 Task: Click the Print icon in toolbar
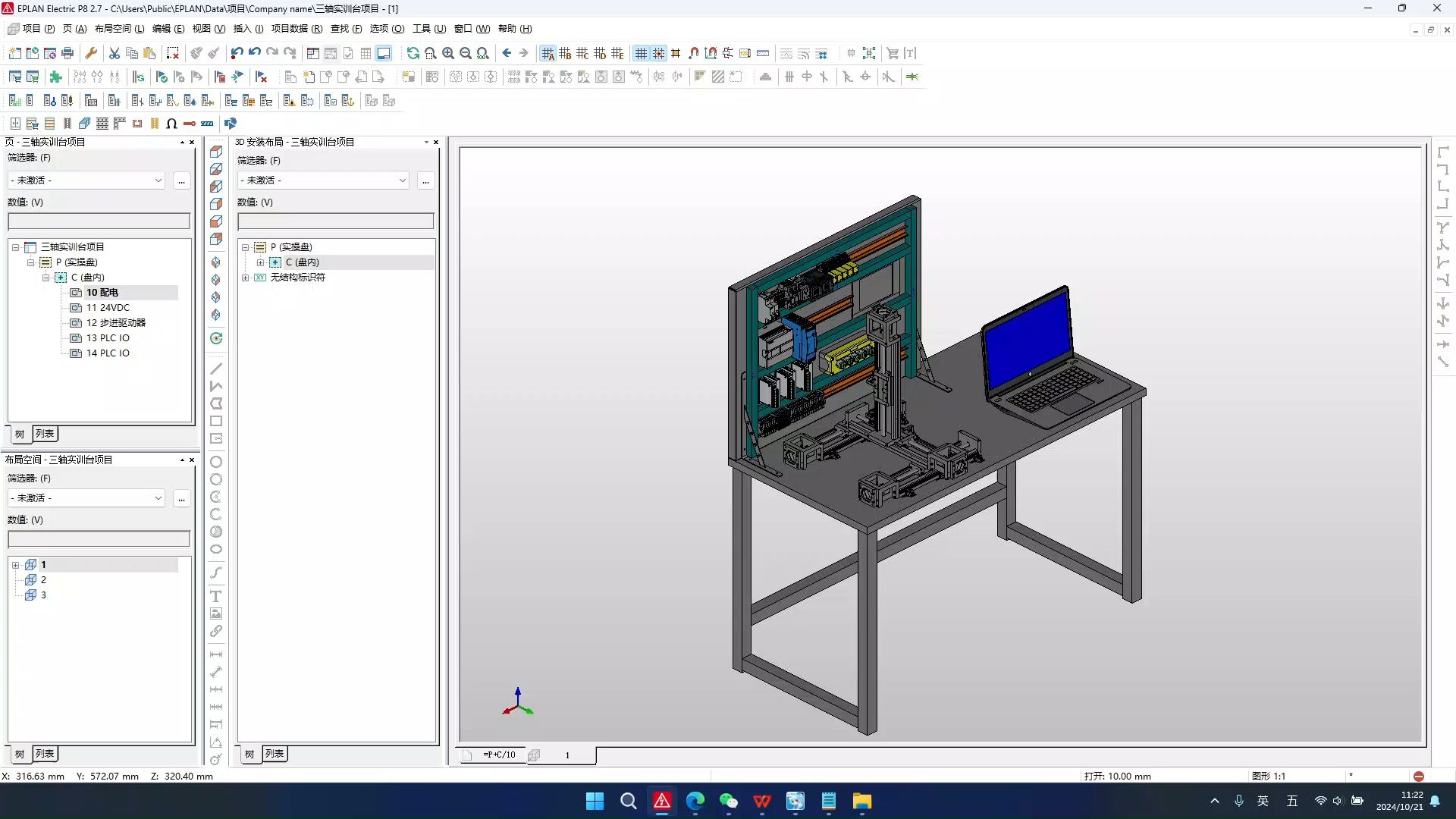click(x=67, y=53)
